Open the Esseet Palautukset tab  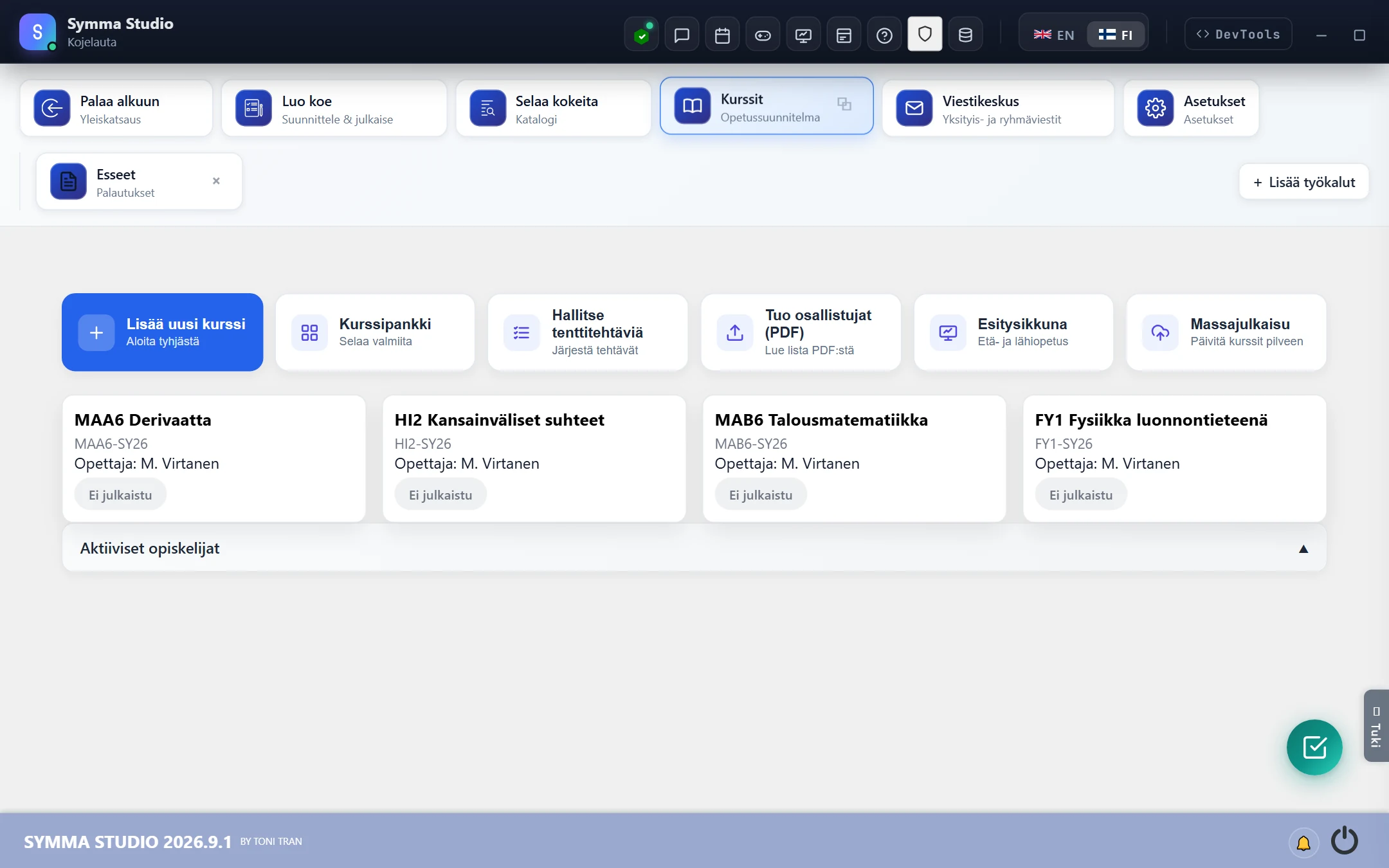click(x=140, y=182)
